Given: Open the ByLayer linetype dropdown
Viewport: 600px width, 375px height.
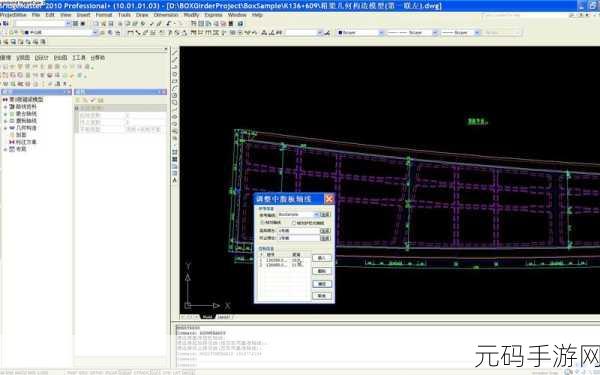Looking at the screenshot, I should click(435, 33).
